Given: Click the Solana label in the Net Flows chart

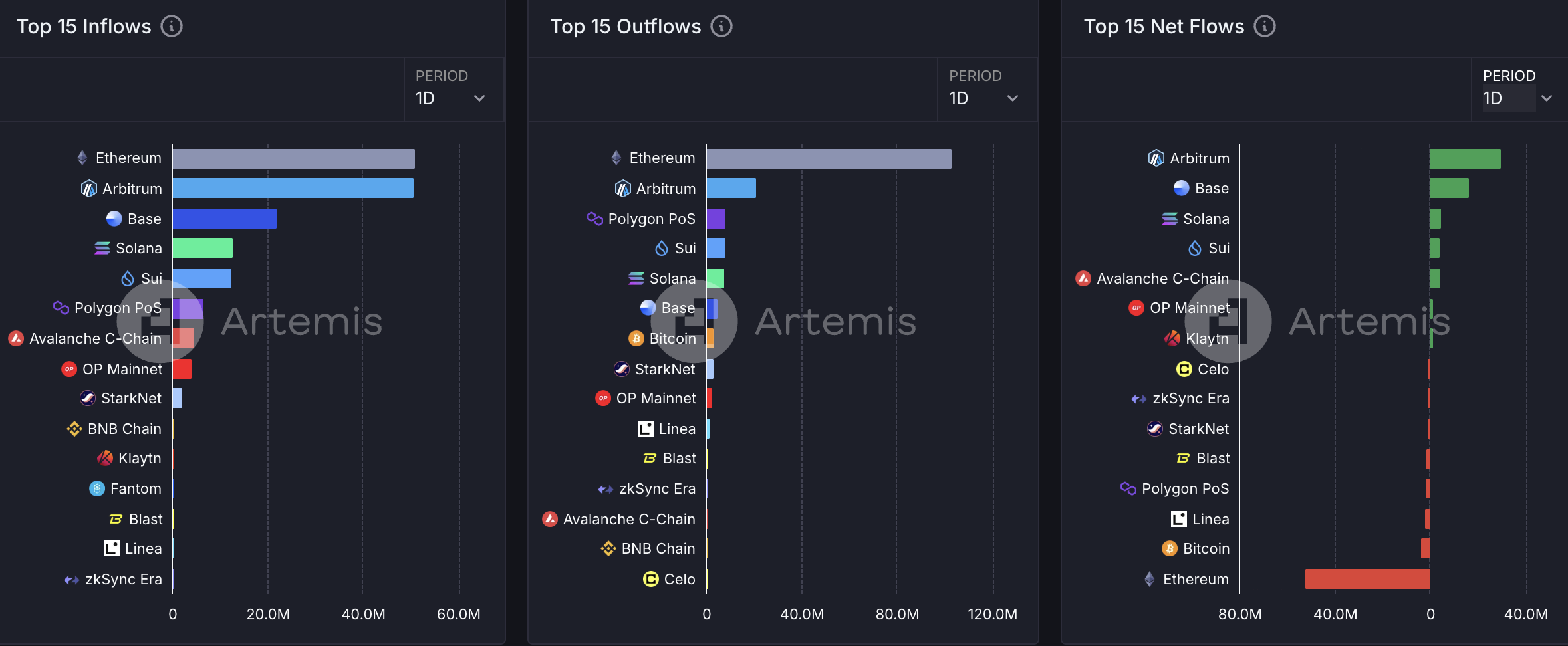Looking at the screenshot, I should [1206, 219].
